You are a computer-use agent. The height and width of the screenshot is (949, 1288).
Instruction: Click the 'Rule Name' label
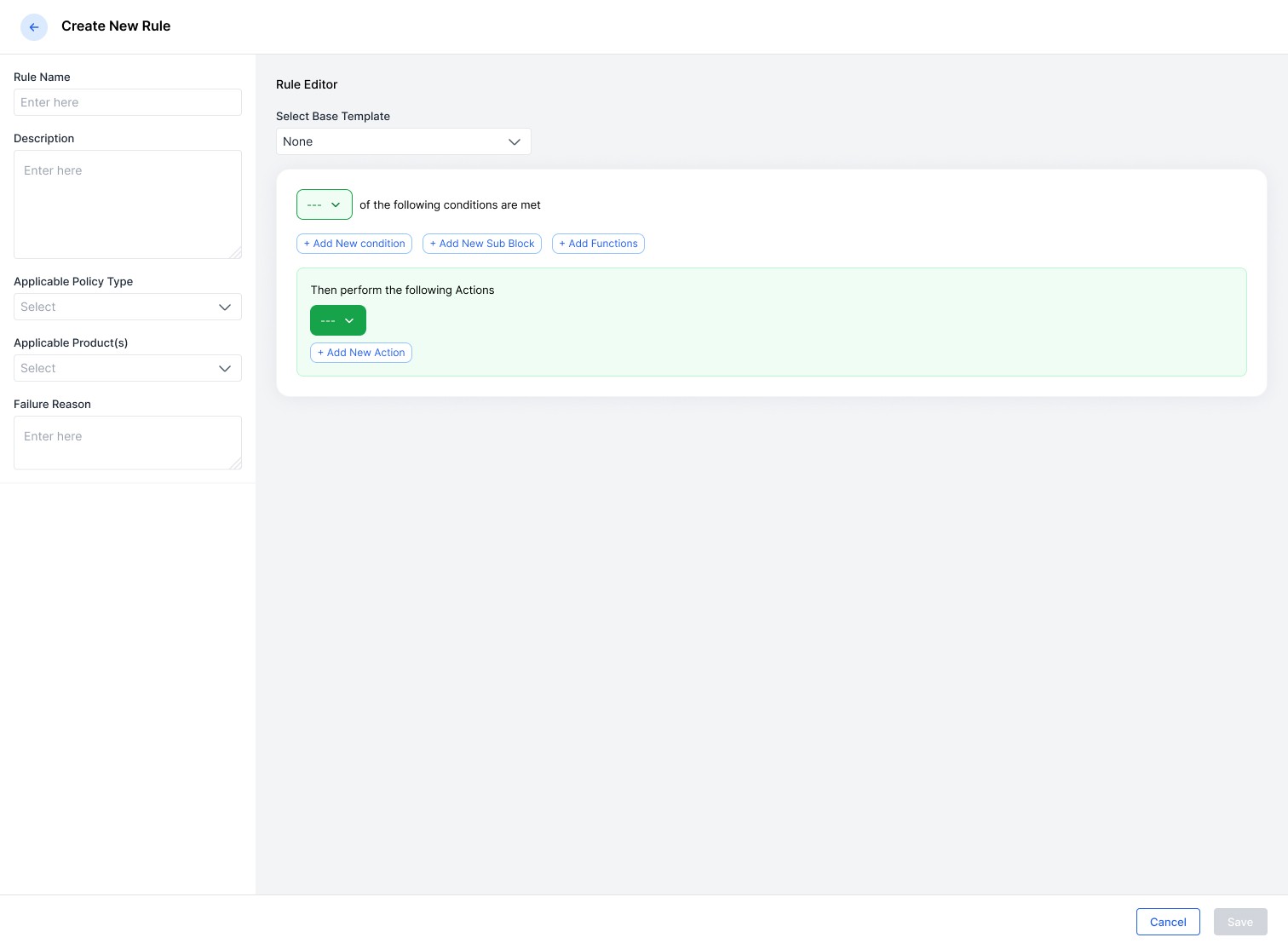coord(42,77)
